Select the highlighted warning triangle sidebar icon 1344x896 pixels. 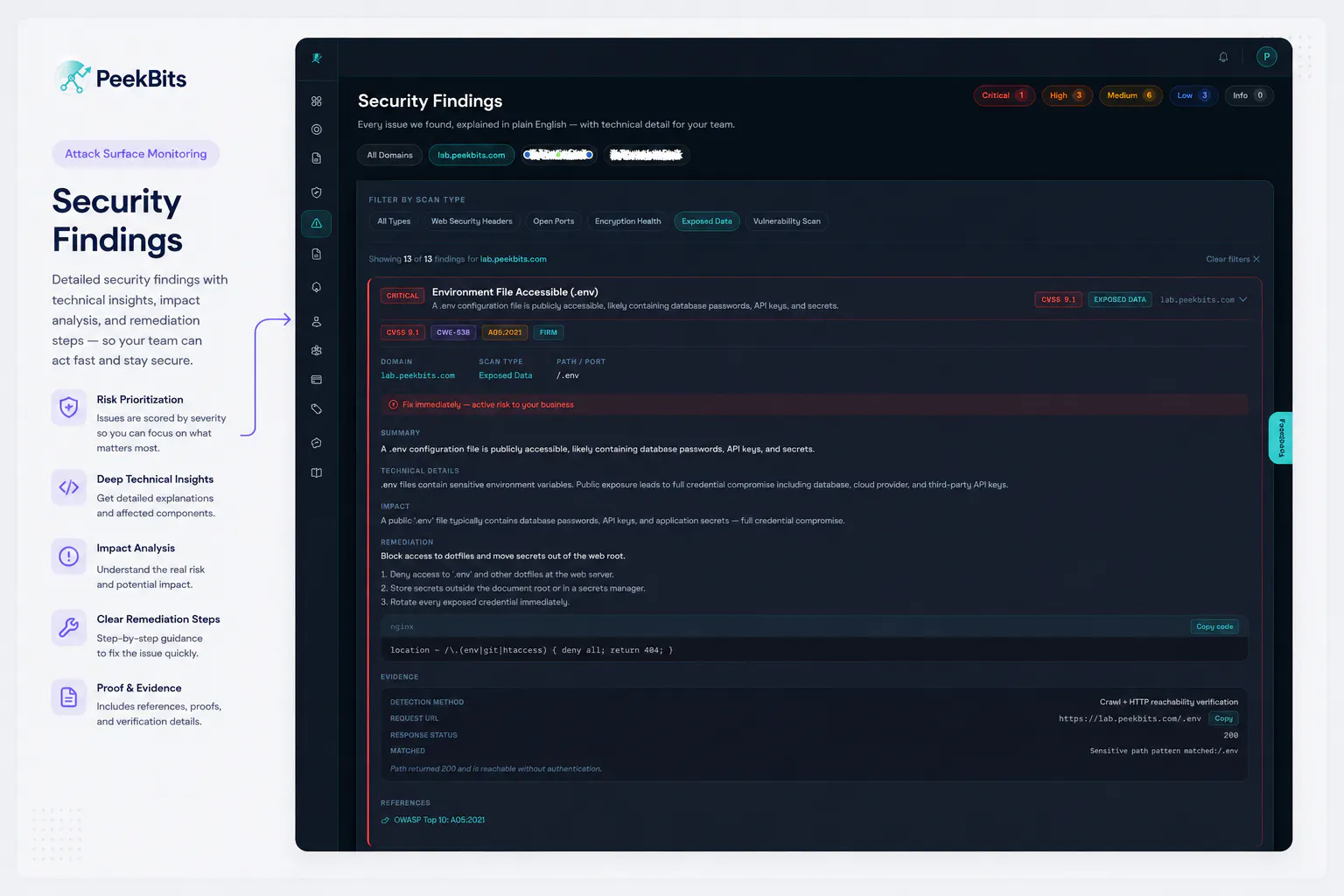pyautogui.click(x=317, y=223)
